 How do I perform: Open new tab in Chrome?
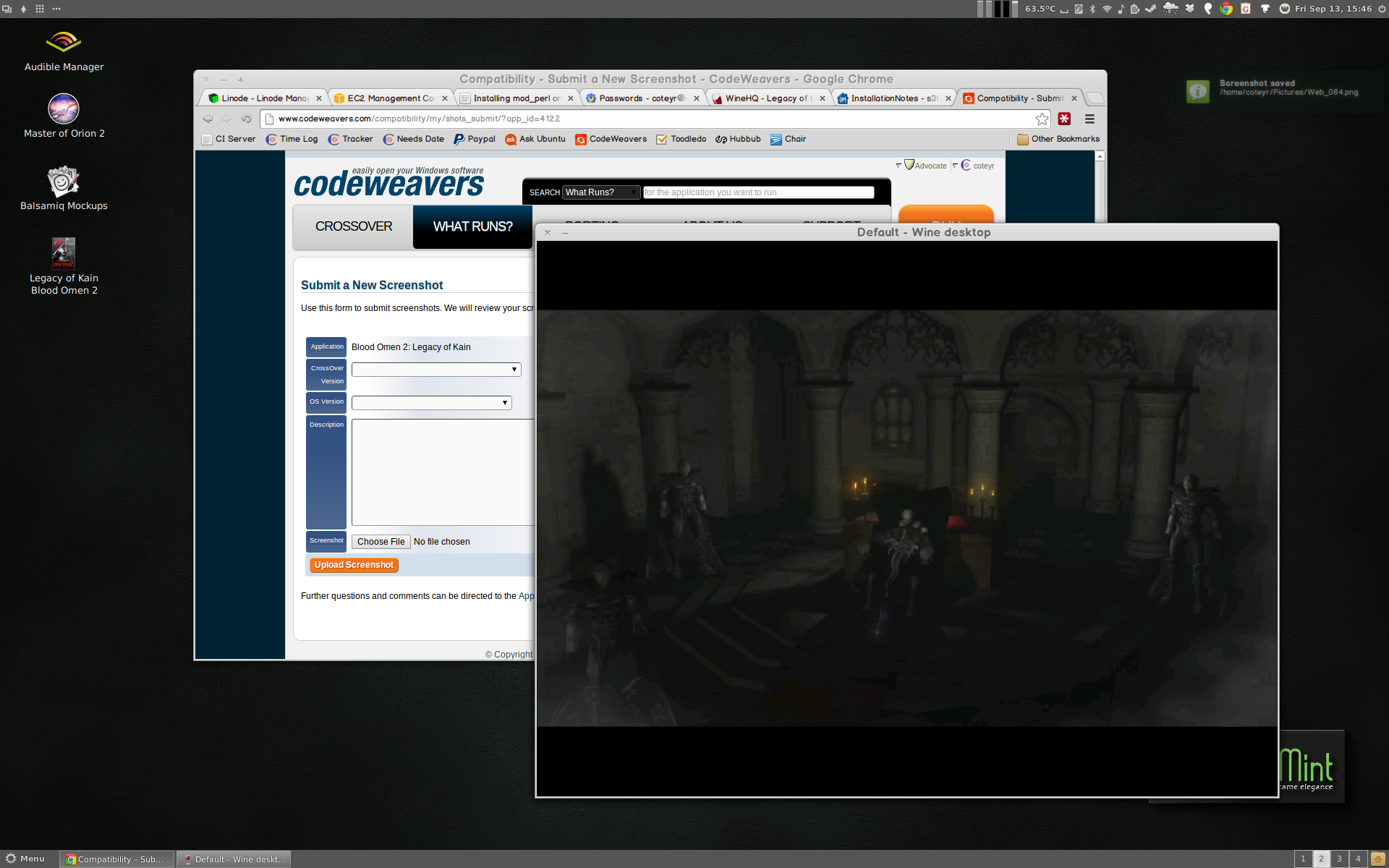[1095, 98]
